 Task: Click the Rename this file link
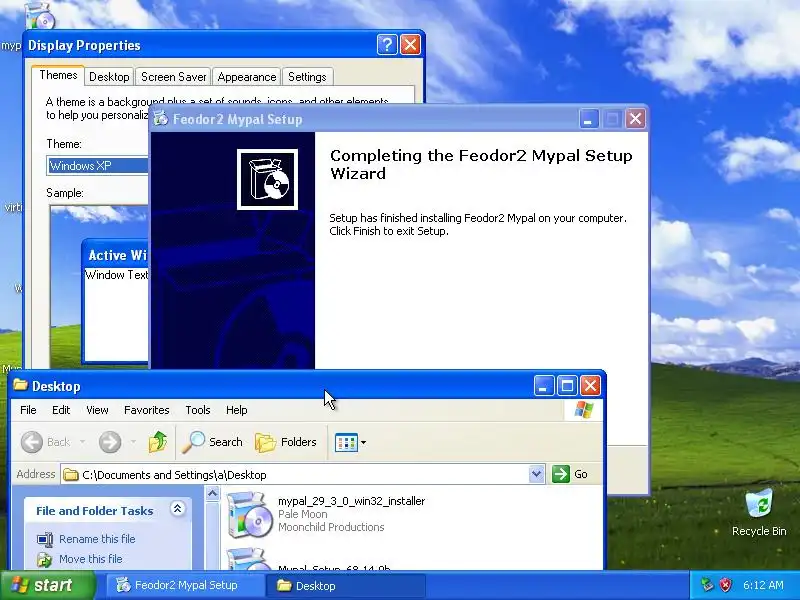coord(97,539)
